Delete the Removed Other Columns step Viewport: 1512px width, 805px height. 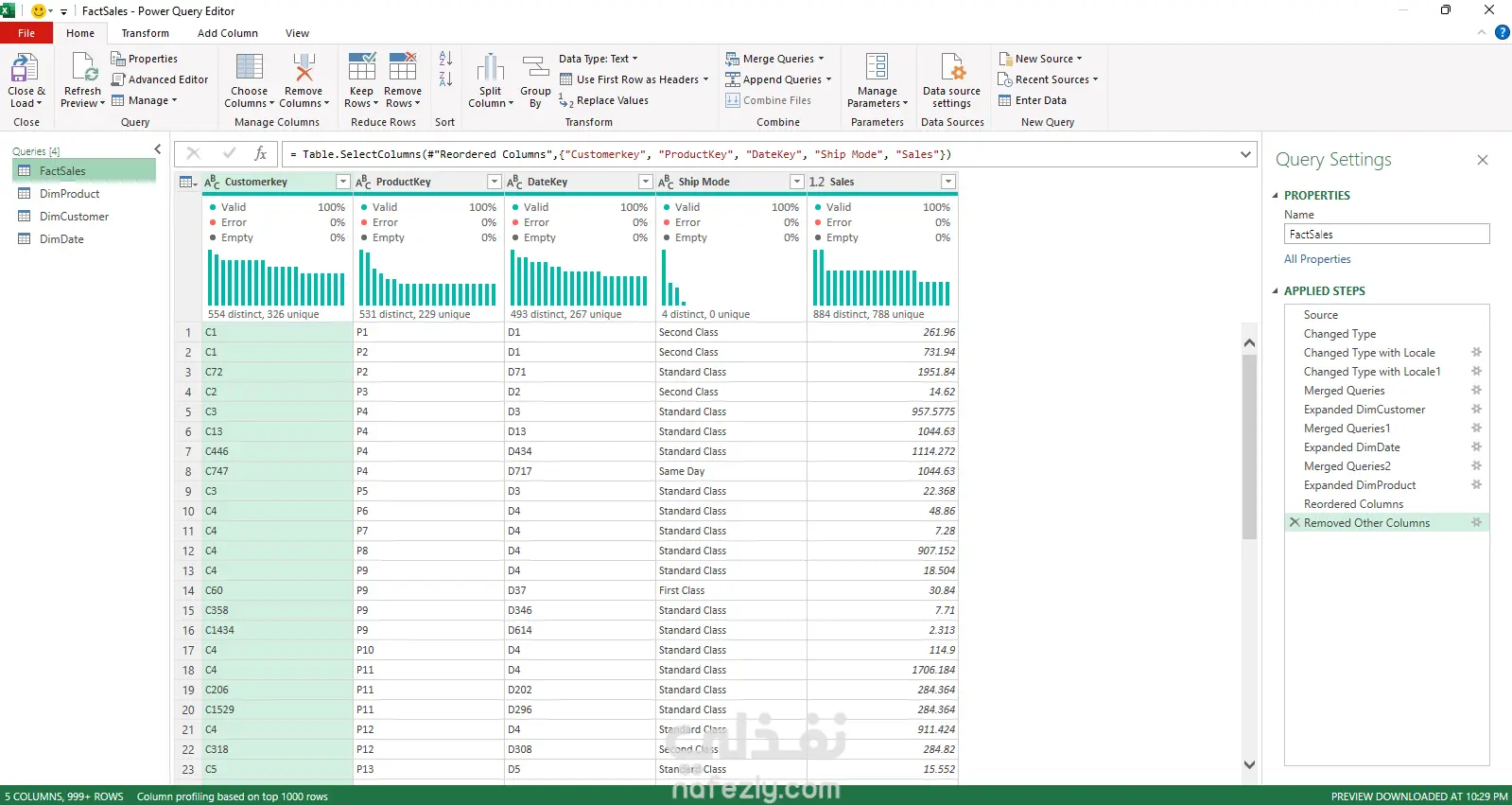(x=1294, y=522)
